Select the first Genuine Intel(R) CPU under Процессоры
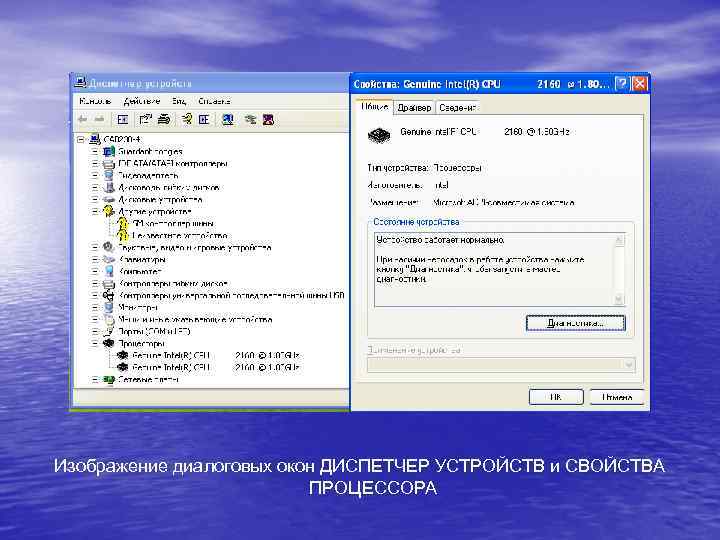 pyautogui.click(x=215, y=355)
